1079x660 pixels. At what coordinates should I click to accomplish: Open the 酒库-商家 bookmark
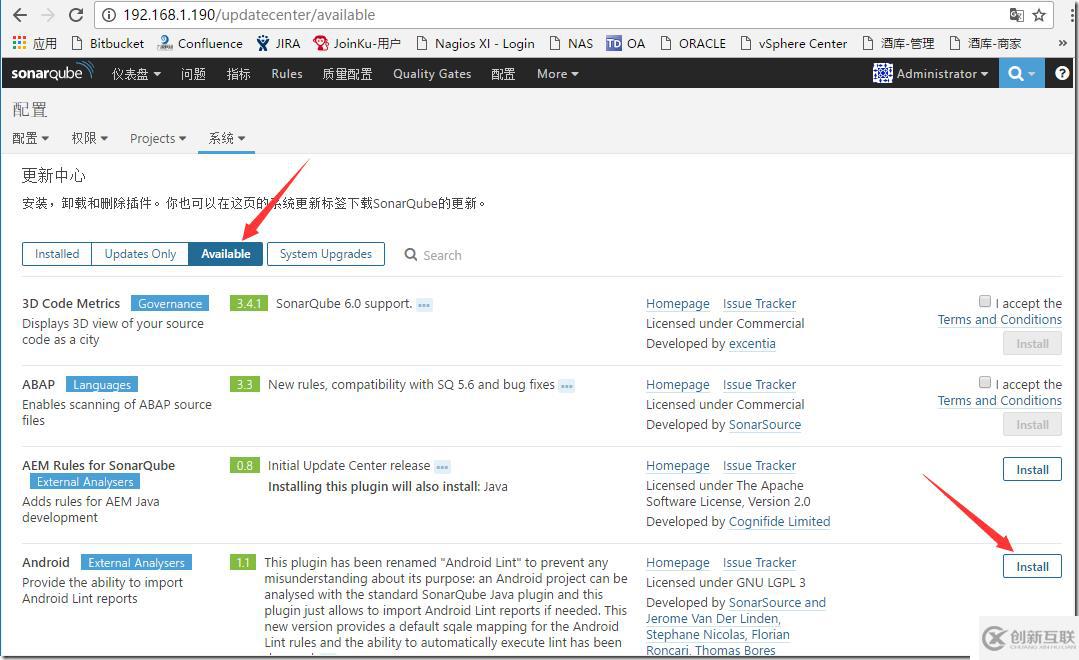985,43
